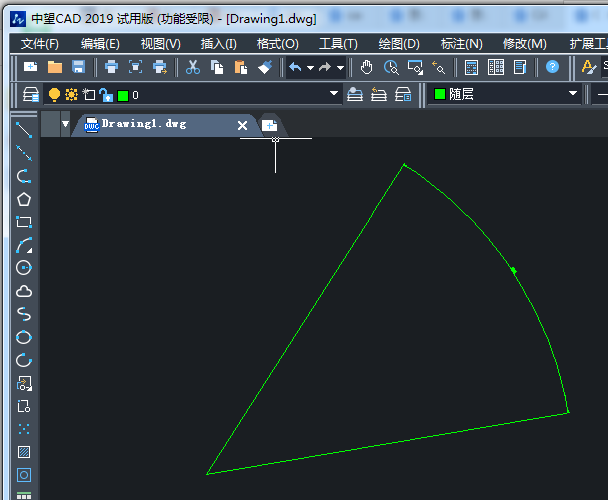Toggle layer 0 freeze sun icon
This screenshot has height=500, width=608.
[x=71, y=94]
